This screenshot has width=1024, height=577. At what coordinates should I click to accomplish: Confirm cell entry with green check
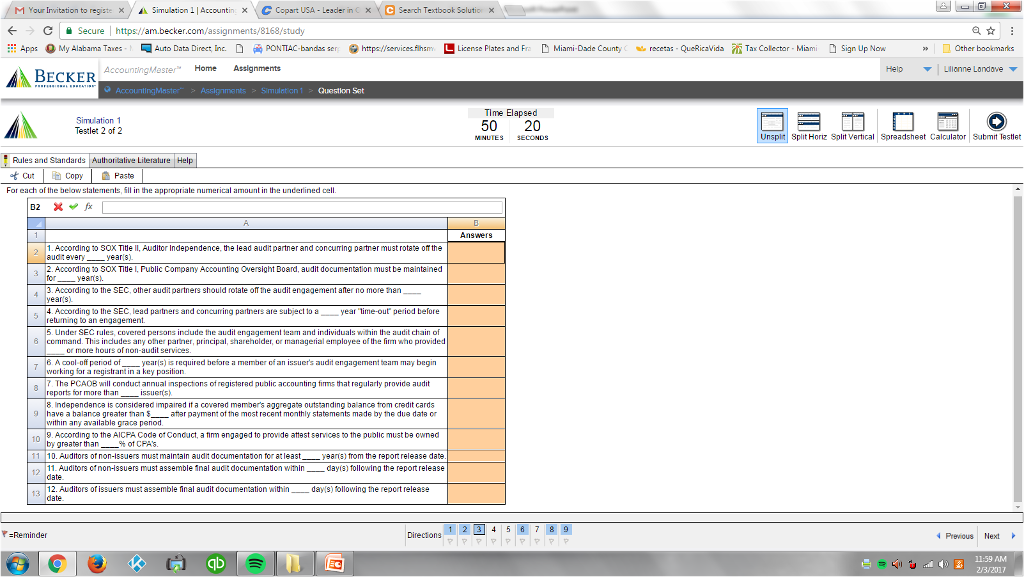pyautogui.click(x=73, y=207)
